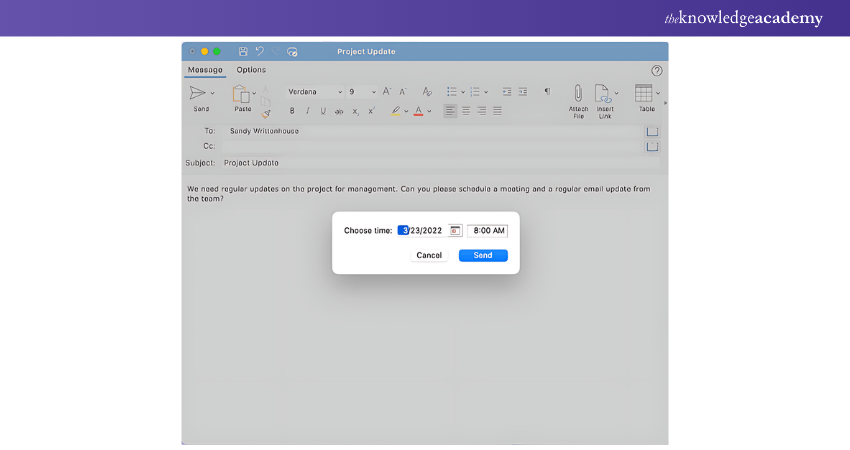Click the save icon in title bar
The image size is (850, 450).
pyautogui.click(x=243, y=51)
